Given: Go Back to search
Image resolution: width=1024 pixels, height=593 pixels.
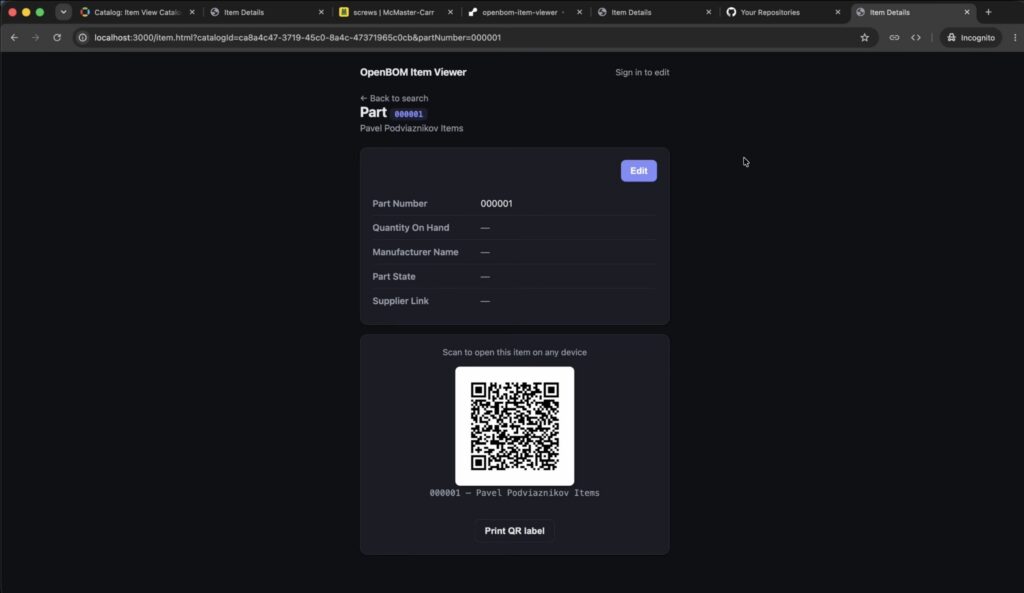Looking at the screenshot, I should (394, 98).
